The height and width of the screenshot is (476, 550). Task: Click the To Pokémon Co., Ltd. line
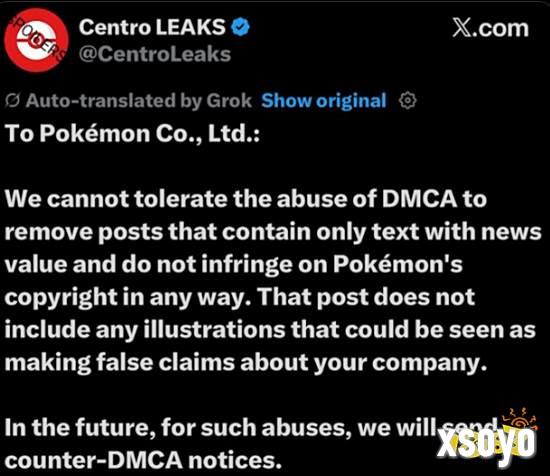132,134
